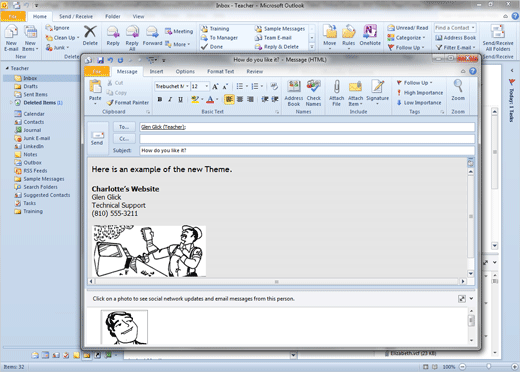Toggle Bold formatting
The width and height of the screenshot is (520, 372).
(160, 99)
